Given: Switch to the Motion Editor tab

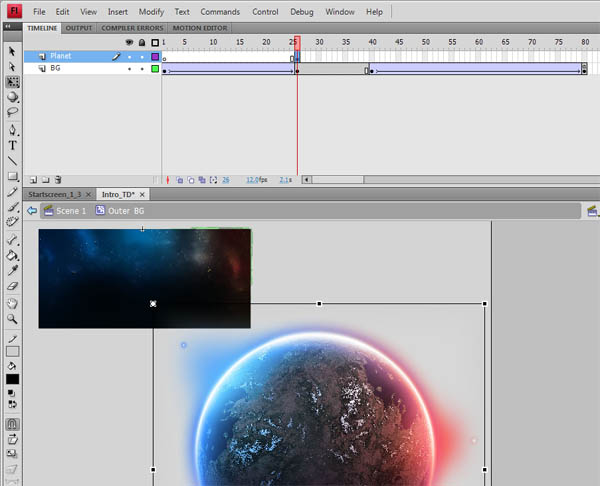Looking at the screenshot, I should click(197, 27).
